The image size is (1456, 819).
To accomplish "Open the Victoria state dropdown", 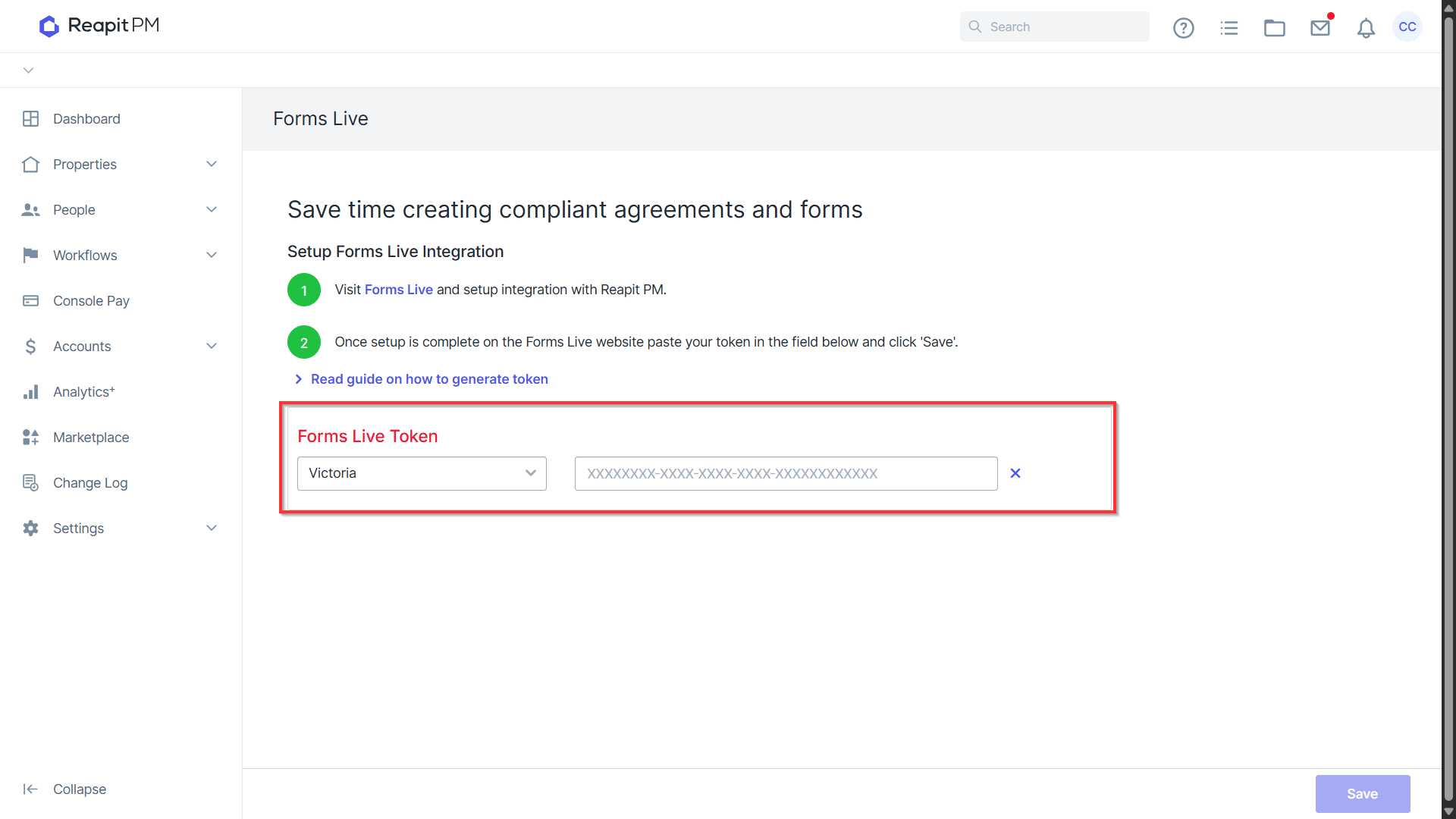I will click(x=422, y=473).
